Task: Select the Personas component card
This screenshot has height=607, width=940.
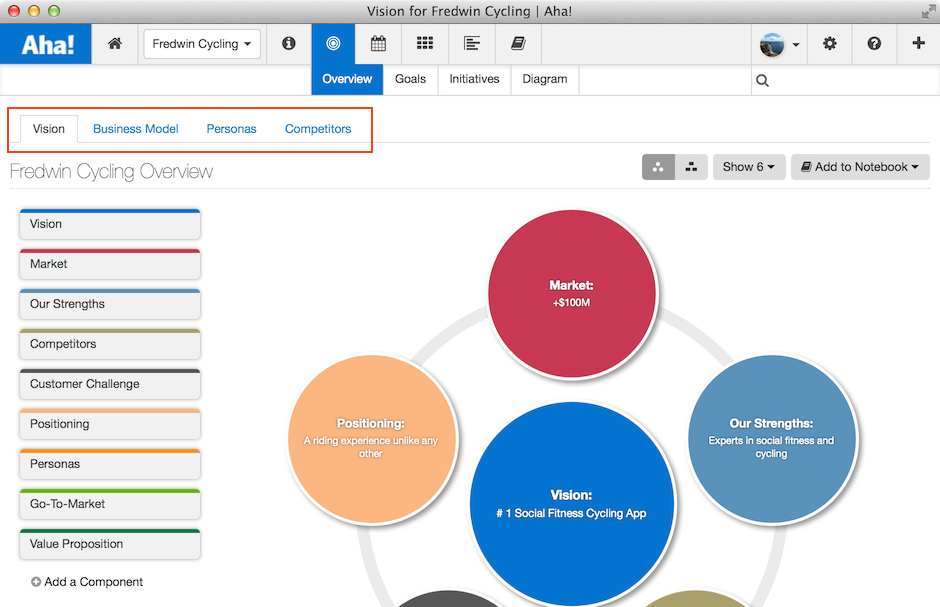Action: tap(110, 464)
